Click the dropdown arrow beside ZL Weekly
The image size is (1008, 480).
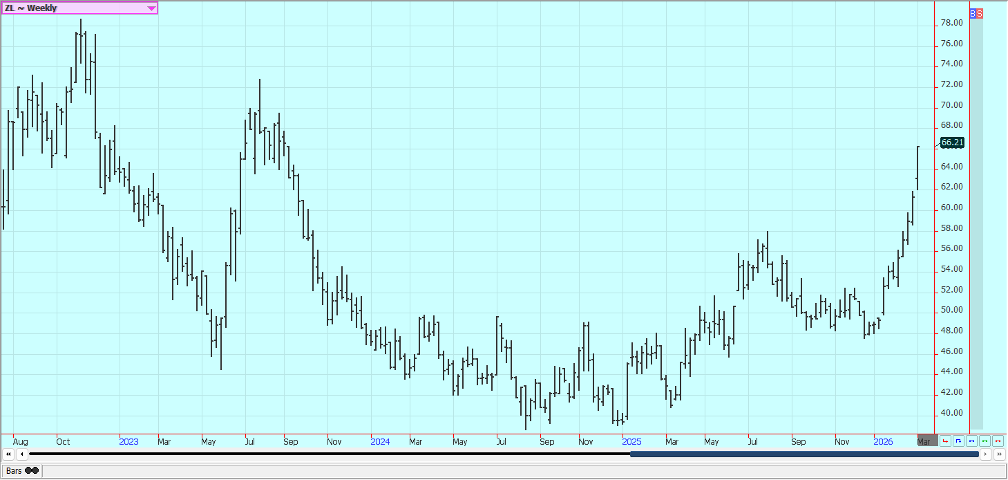click(151, 8)
